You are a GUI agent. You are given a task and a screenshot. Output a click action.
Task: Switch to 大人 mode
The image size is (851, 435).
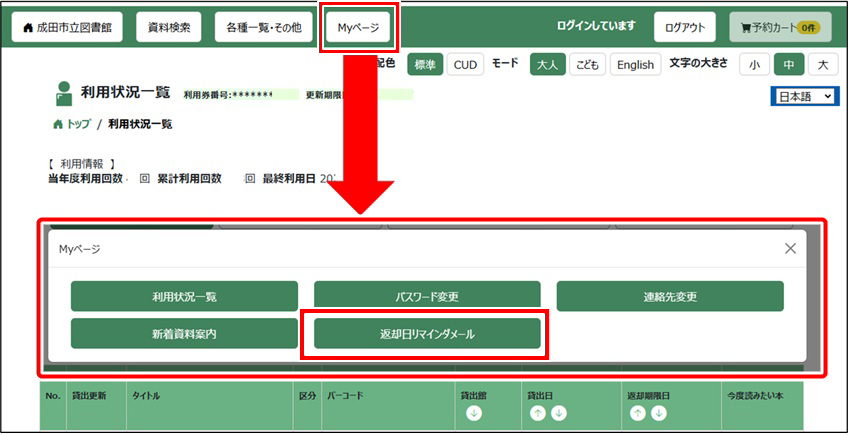click(x=547, y=65)
